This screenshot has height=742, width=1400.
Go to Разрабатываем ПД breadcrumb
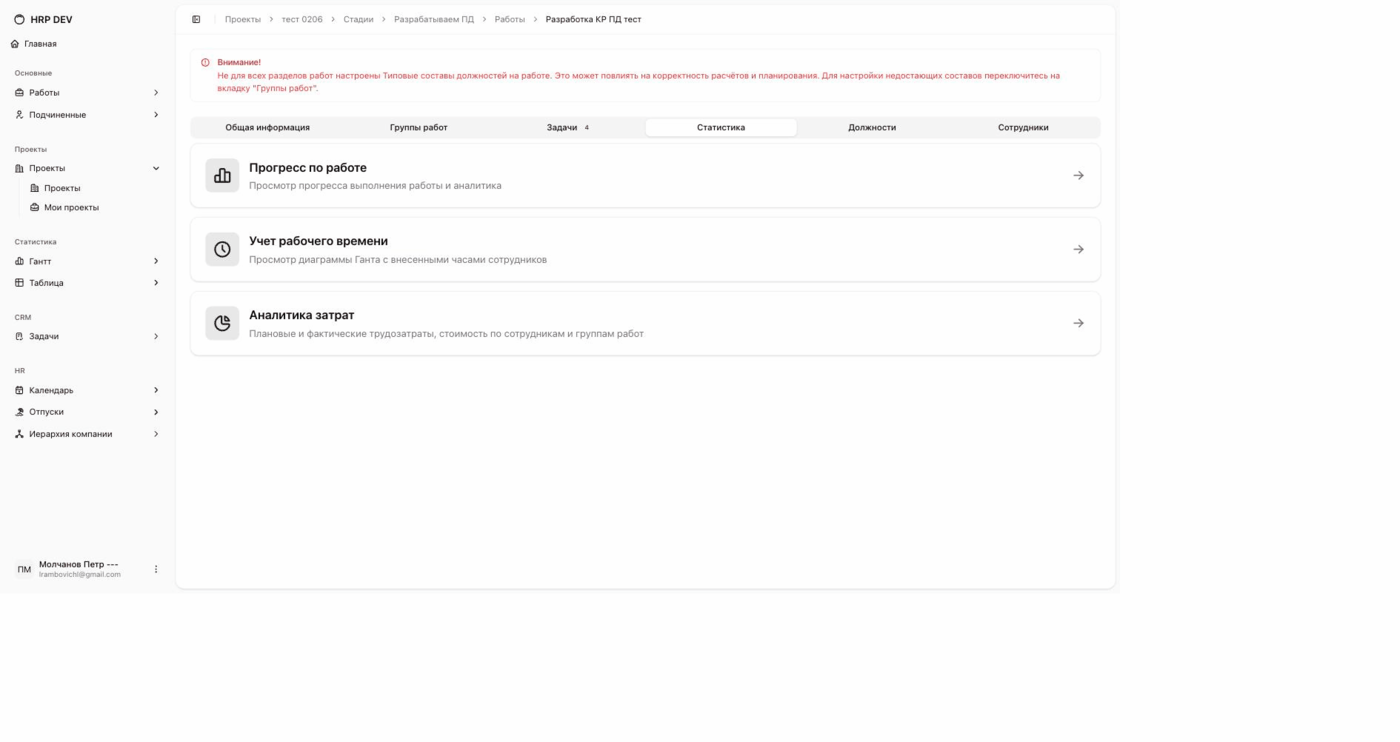pyautogui.click(x=434, y=19)
